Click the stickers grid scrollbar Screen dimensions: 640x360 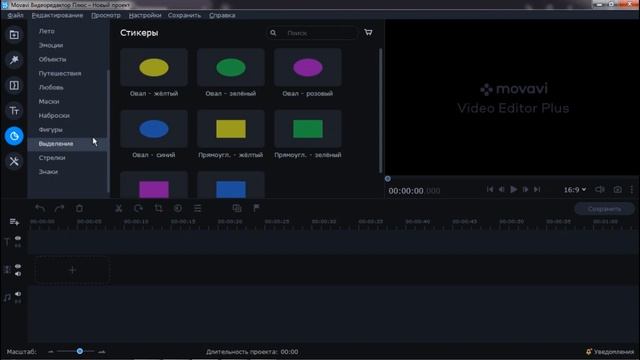coord(380,110)
